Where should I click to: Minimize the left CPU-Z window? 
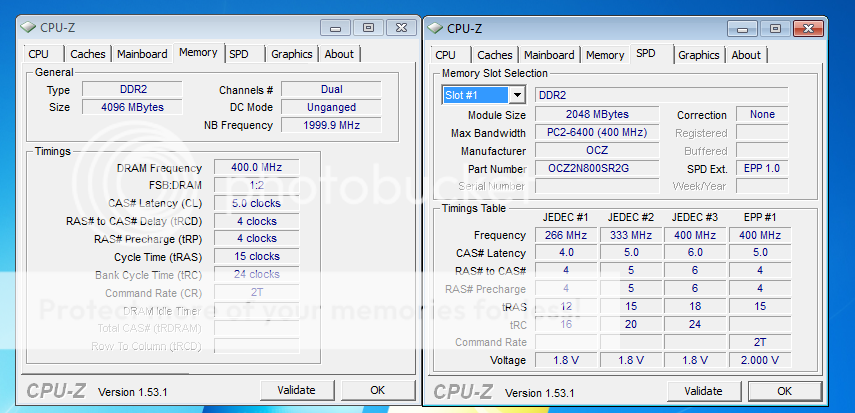(x=338, y=27)
